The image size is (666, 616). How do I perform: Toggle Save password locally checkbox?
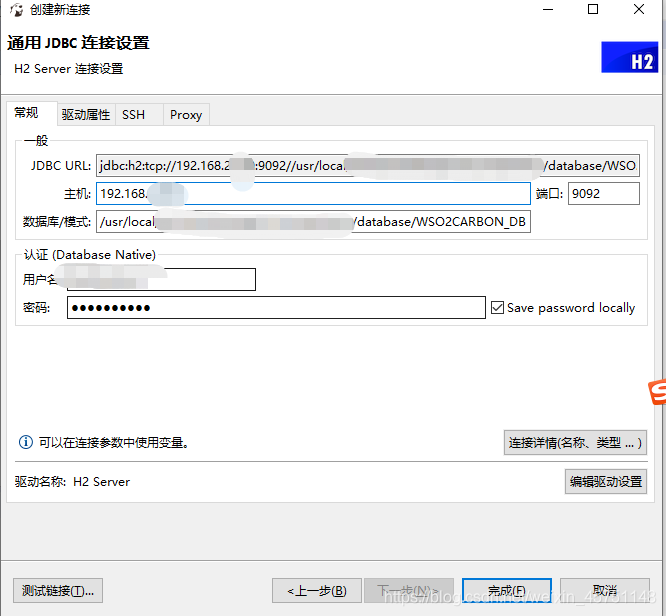click(x=497, y=308)
